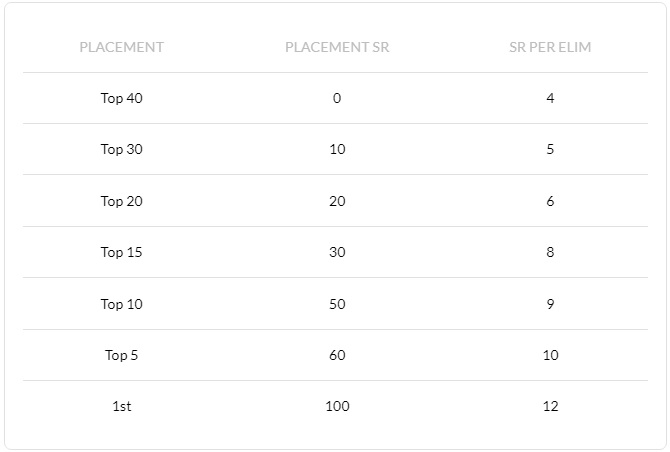Select the Top 5 placement cell
670x452 pixels.
tap(122, 355)
